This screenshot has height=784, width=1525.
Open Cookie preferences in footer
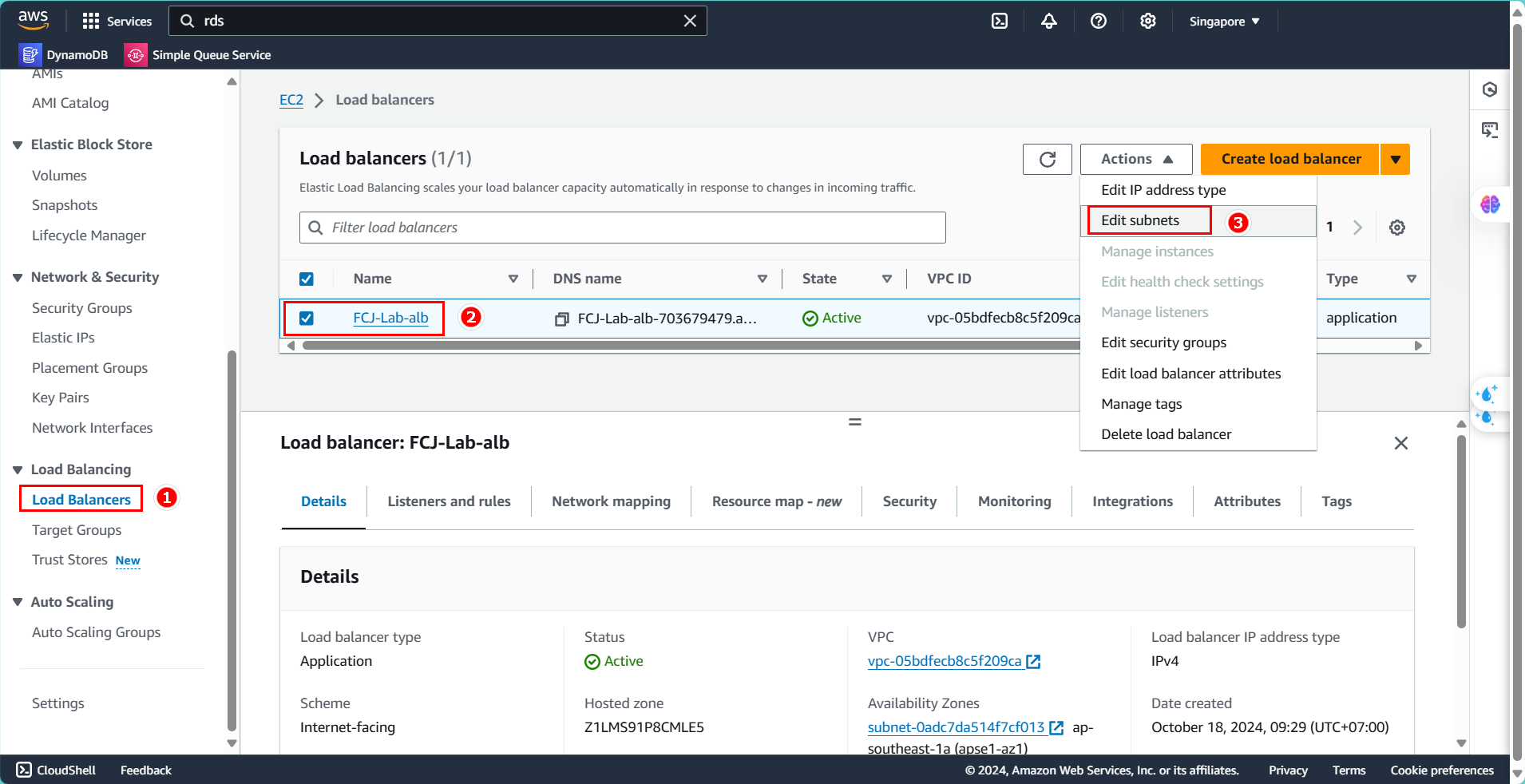coord(1442,770)
